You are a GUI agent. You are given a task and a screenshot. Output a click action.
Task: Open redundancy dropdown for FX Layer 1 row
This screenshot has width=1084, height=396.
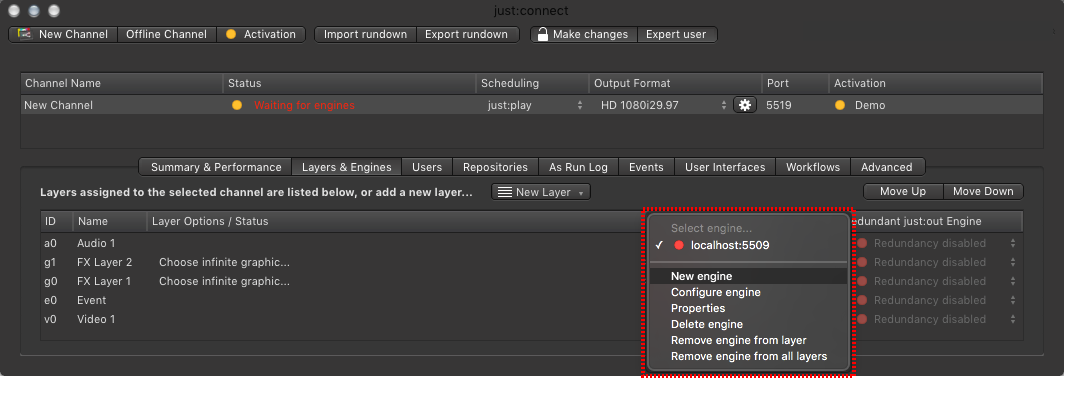(x=937, y=281)
